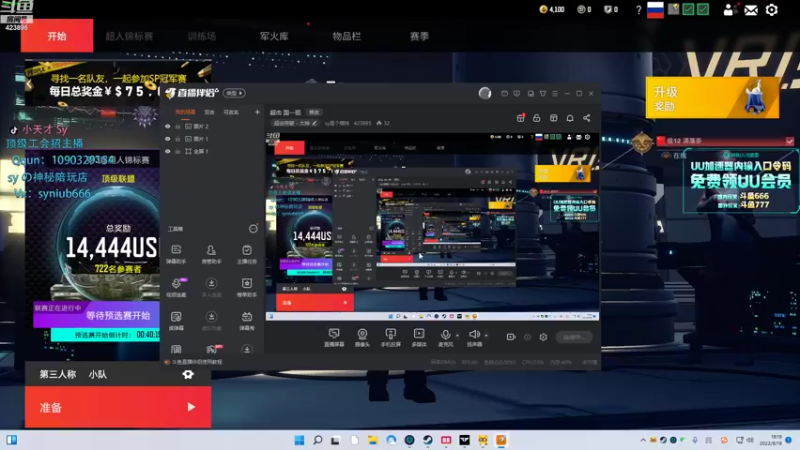Toggle the first green checkbox in the game top bar
This screenshot has width=800, height=450.
coord(688,10)
